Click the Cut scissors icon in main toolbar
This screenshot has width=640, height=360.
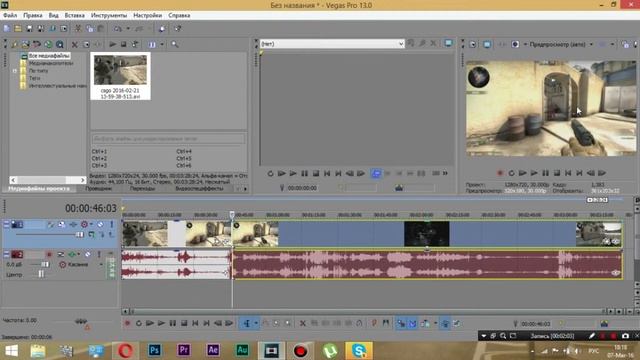click(78, 29)
